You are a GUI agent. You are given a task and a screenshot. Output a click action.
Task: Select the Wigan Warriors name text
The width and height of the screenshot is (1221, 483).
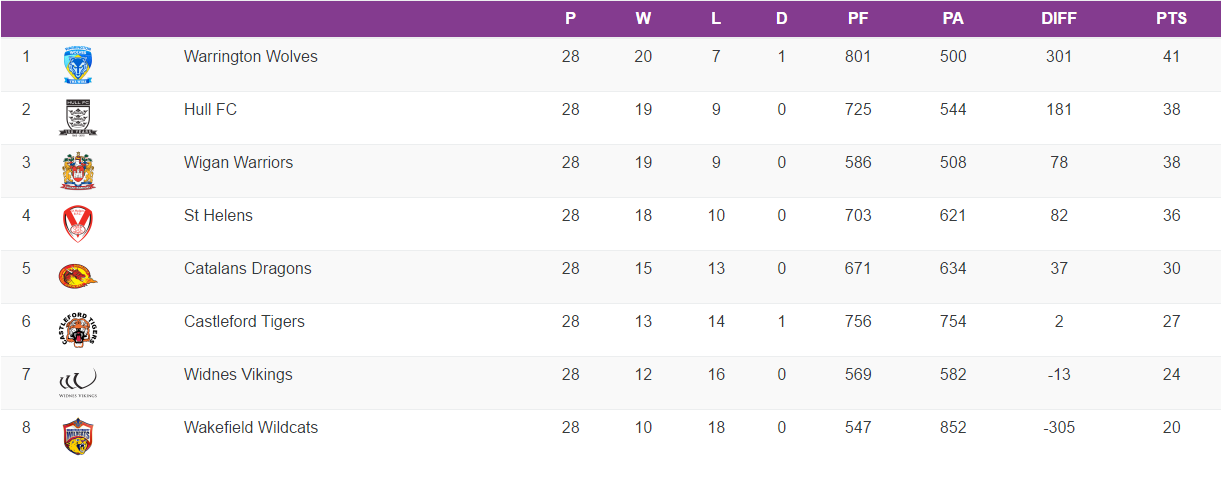click(238, 163)
